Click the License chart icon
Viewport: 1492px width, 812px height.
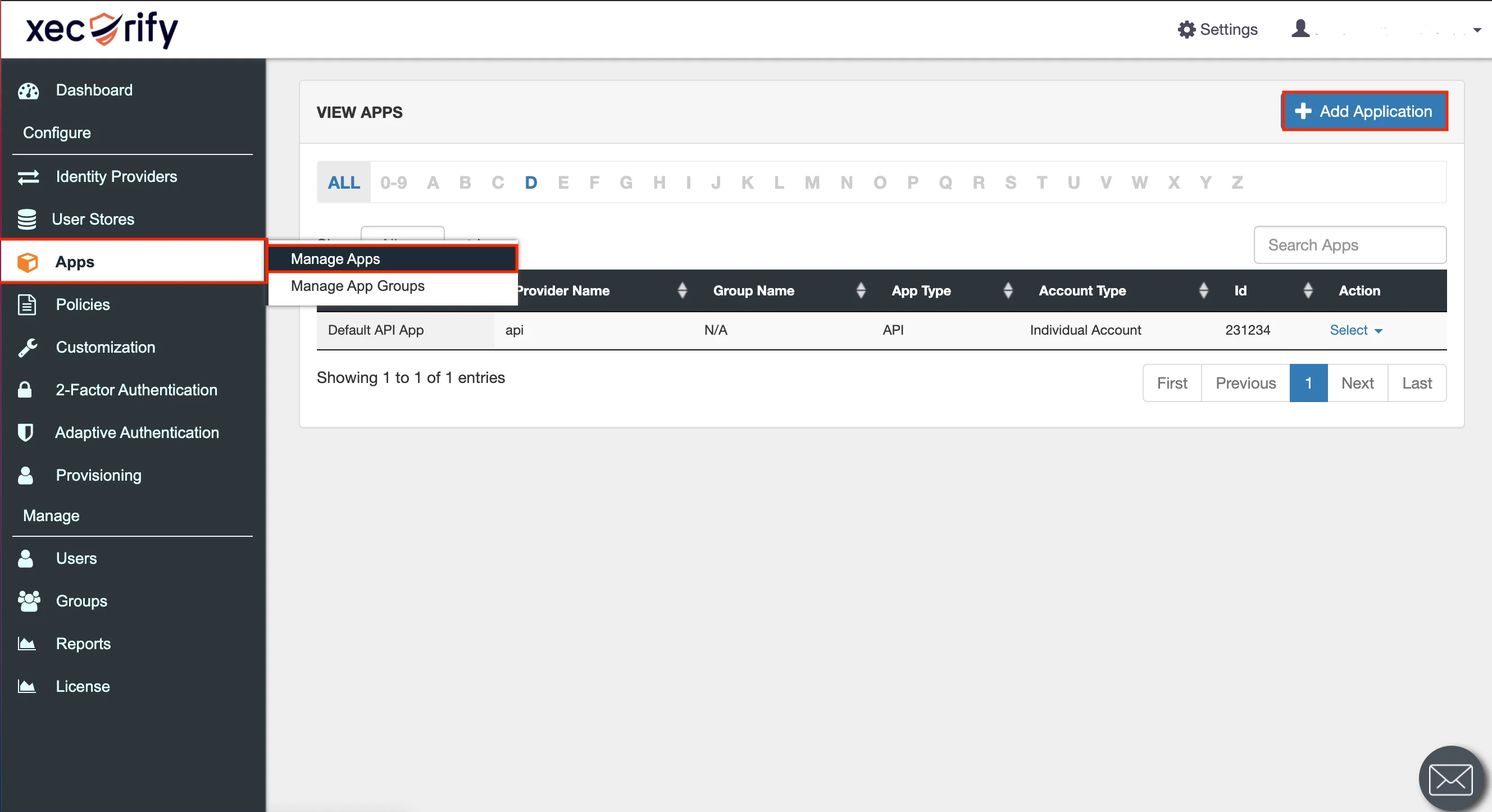click(26, 686)
